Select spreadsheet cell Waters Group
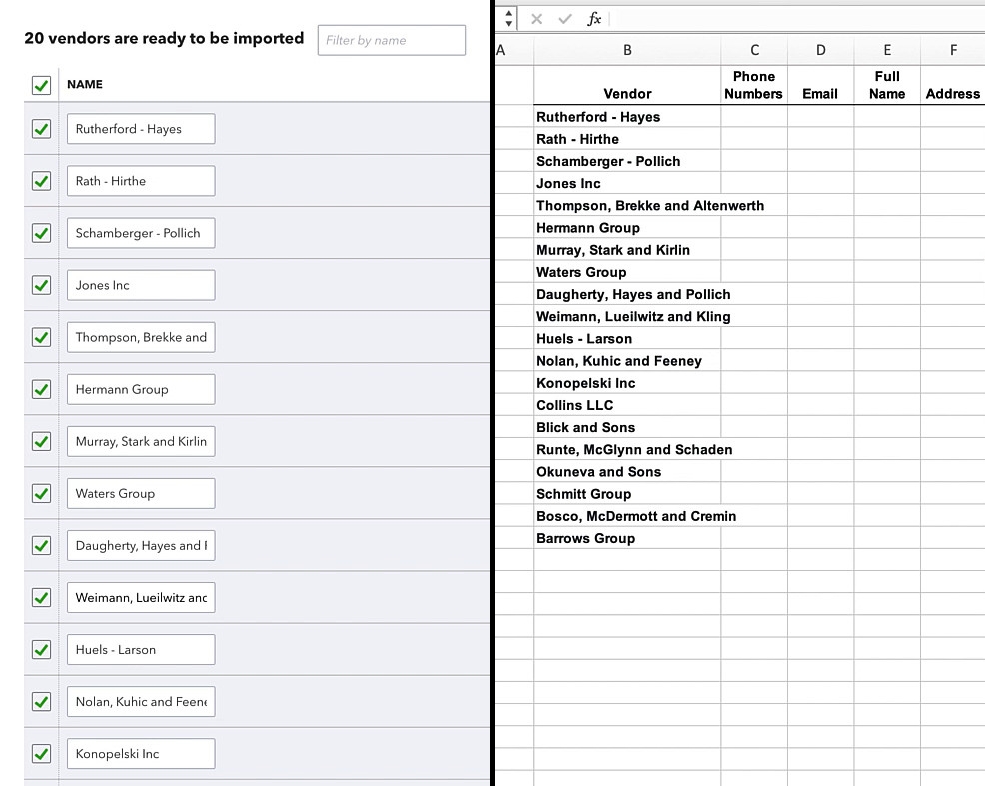The image size is (985, 786). click(627, 272)
